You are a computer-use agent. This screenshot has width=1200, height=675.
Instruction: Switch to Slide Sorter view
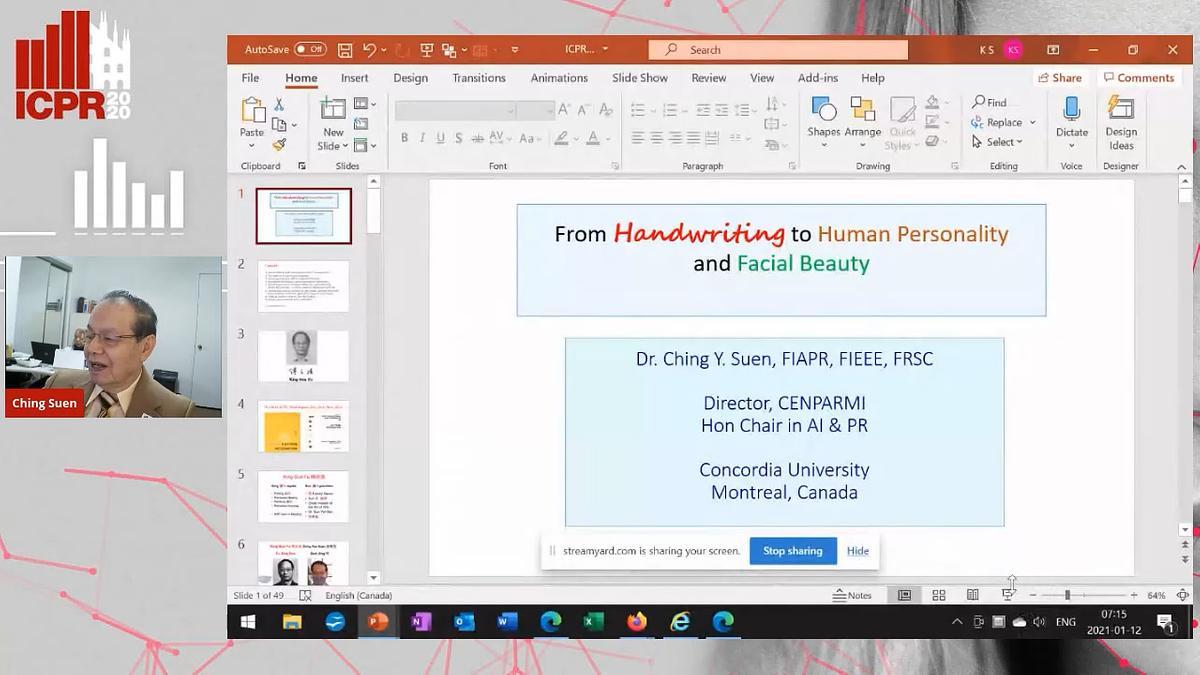(x=938, y=595)
